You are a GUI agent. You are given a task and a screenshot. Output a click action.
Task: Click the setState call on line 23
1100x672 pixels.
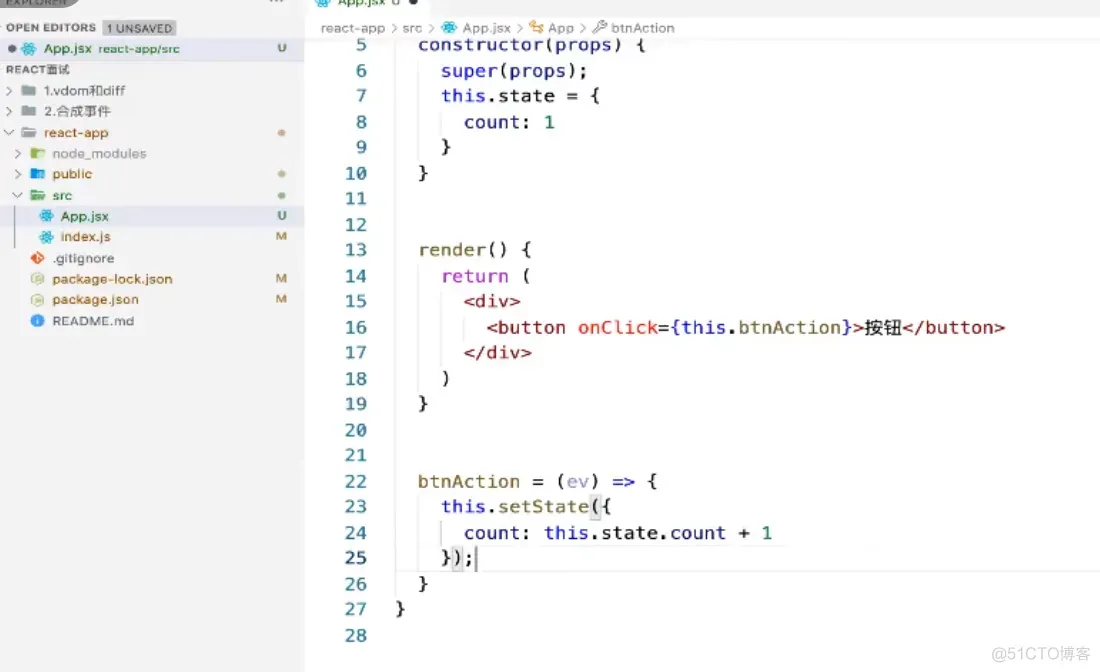coord(543,506)
